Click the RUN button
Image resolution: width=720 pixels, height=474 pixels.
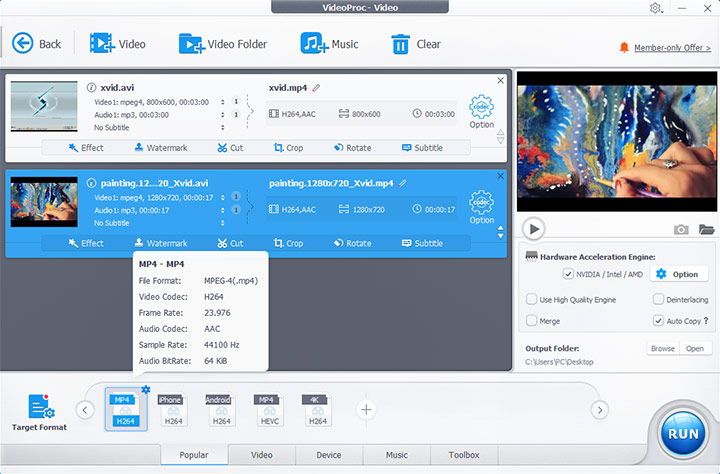[x=683, y=434]
